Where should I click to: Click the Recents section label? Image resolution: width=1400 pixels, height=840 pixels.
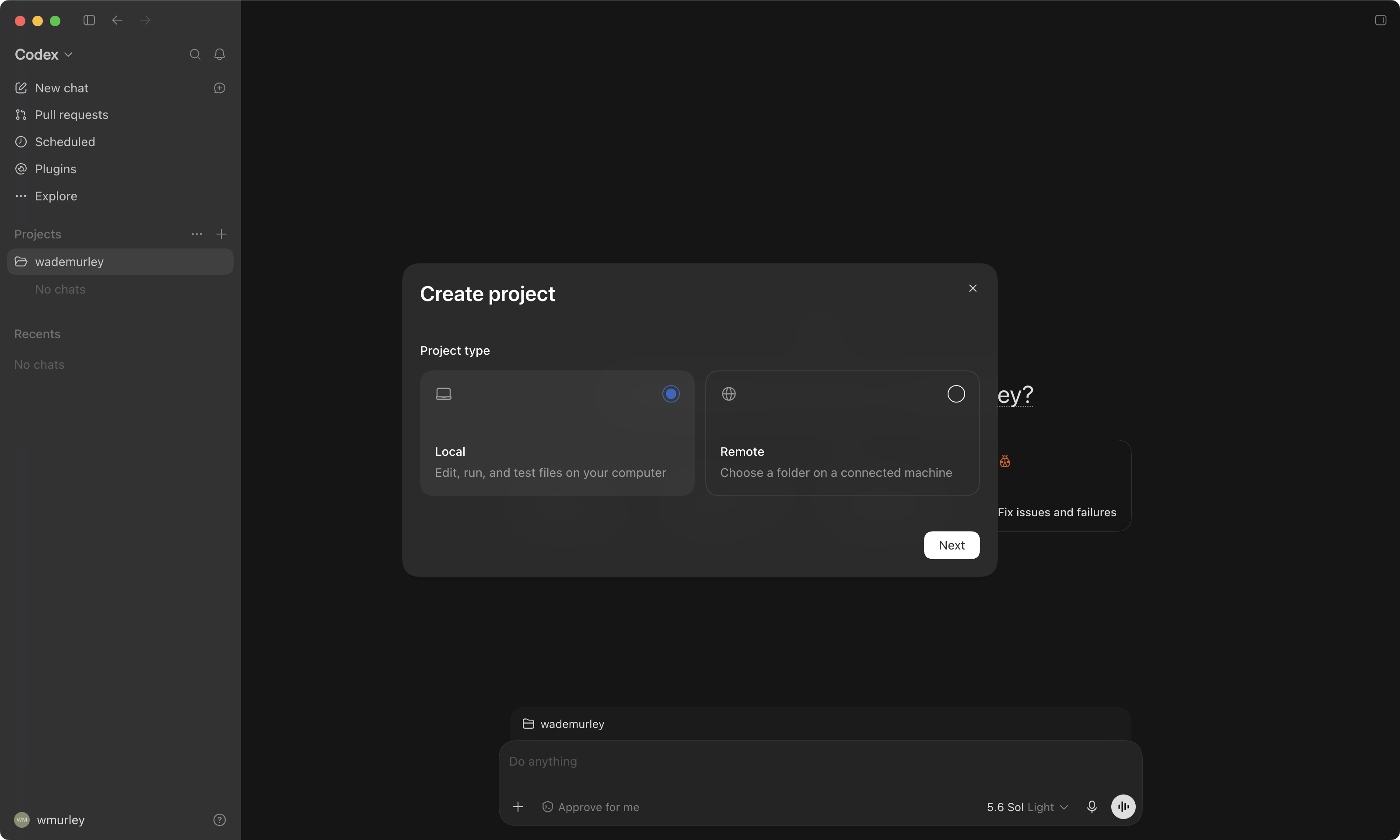coord(37,334)
